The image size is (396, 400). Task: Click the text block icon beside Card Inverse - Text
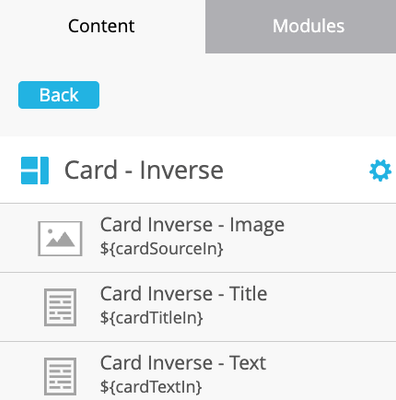coord(60,376)
